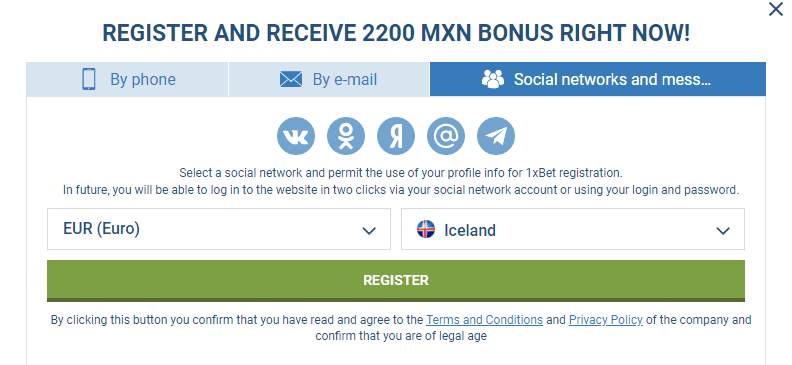Image resolution: width=792 pixels, height=365 pixels.
Task: Switch to the By phone tab
Action: [x=127, y=79]
